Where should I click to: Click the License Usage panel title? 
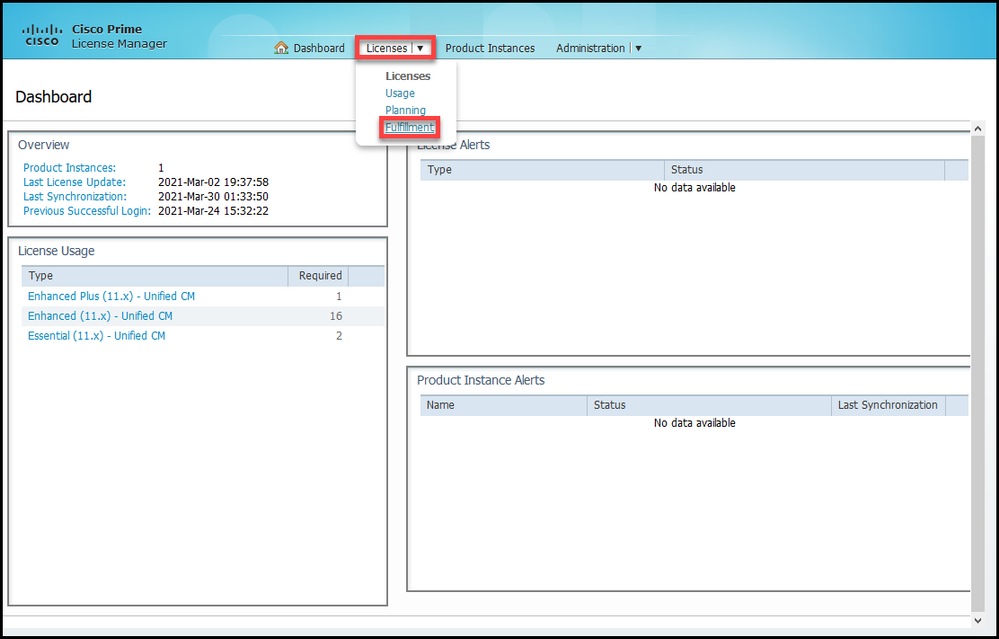pos(56,251)
